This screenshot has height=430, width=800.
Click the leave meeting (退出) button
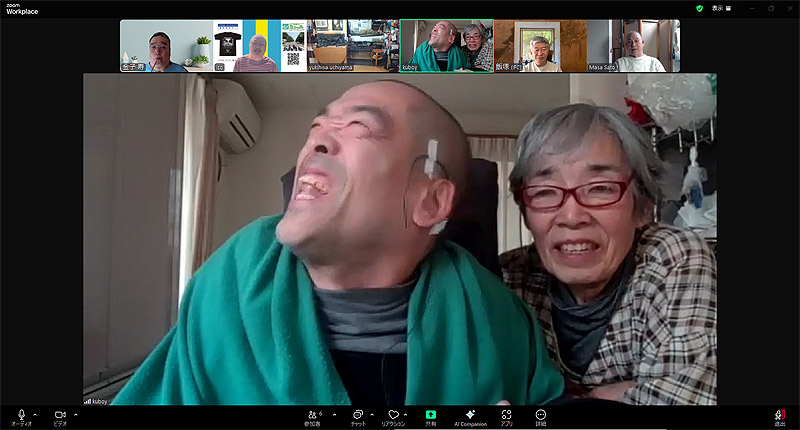tap(779, 415)
